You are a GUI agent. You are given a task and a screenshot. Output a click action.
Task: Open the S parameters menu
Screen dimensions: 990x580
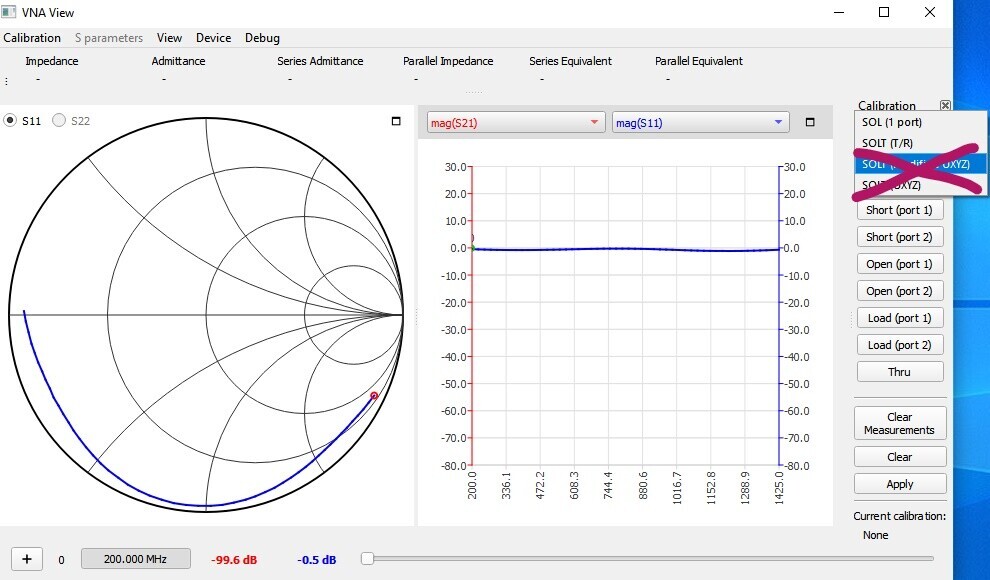coord(109,38)
